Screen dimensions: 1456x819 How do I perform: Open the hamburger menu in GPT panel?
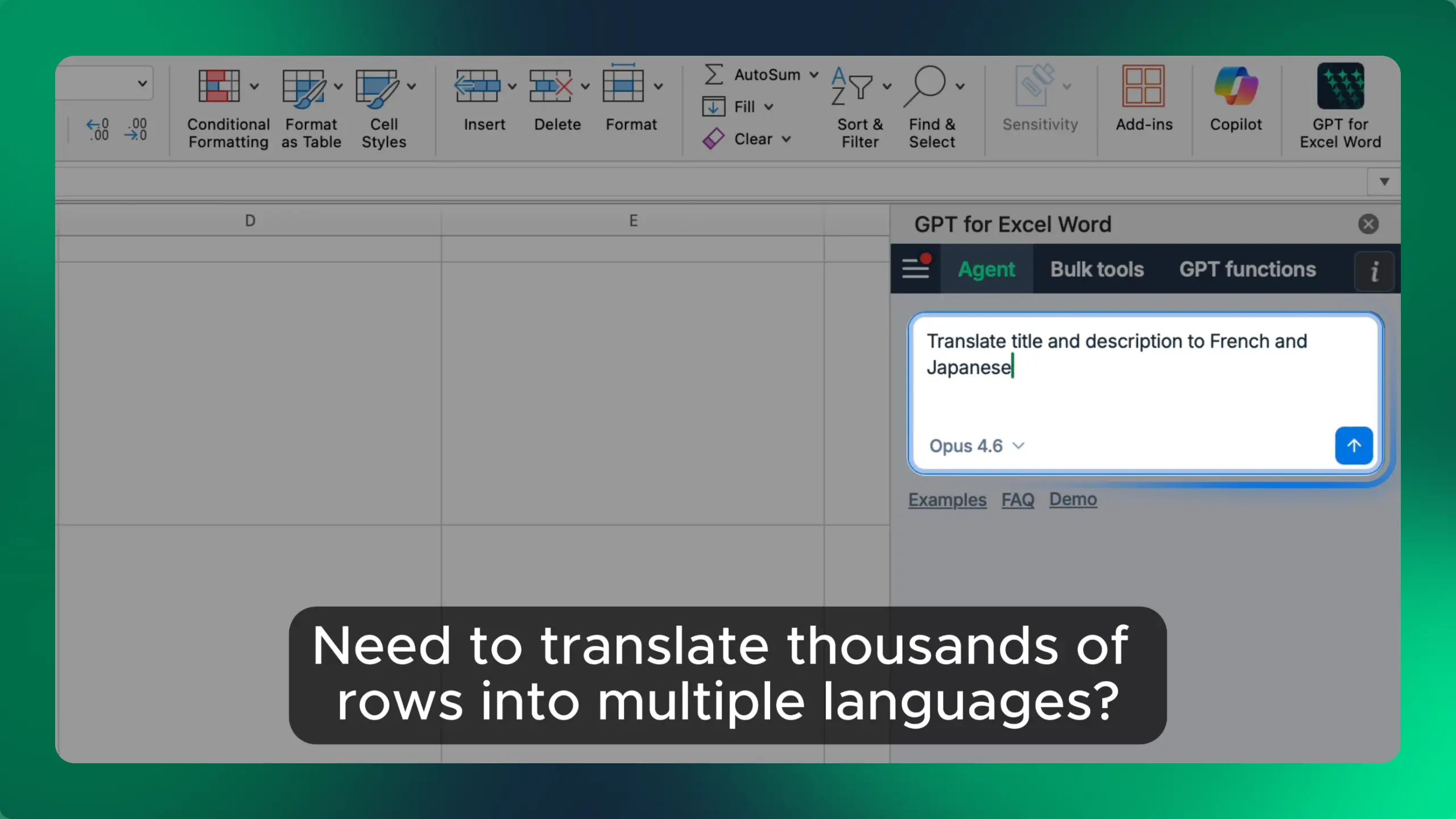tap(916, 268)
